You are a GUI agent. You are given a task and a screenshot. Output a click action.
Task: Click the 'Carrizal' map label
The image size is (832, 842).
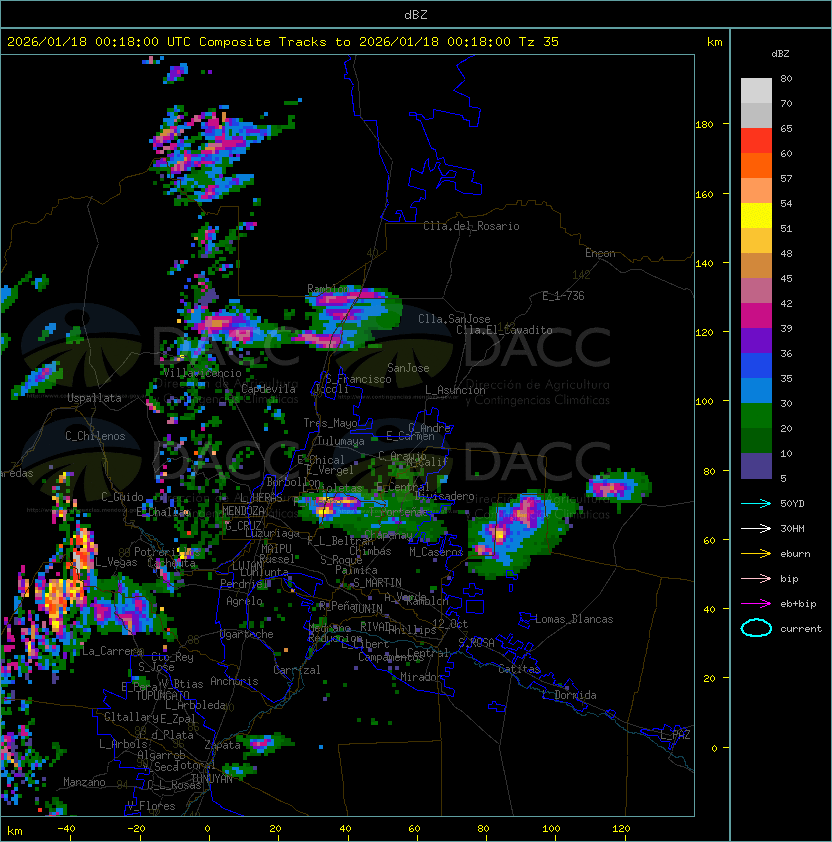coord(296,670)
